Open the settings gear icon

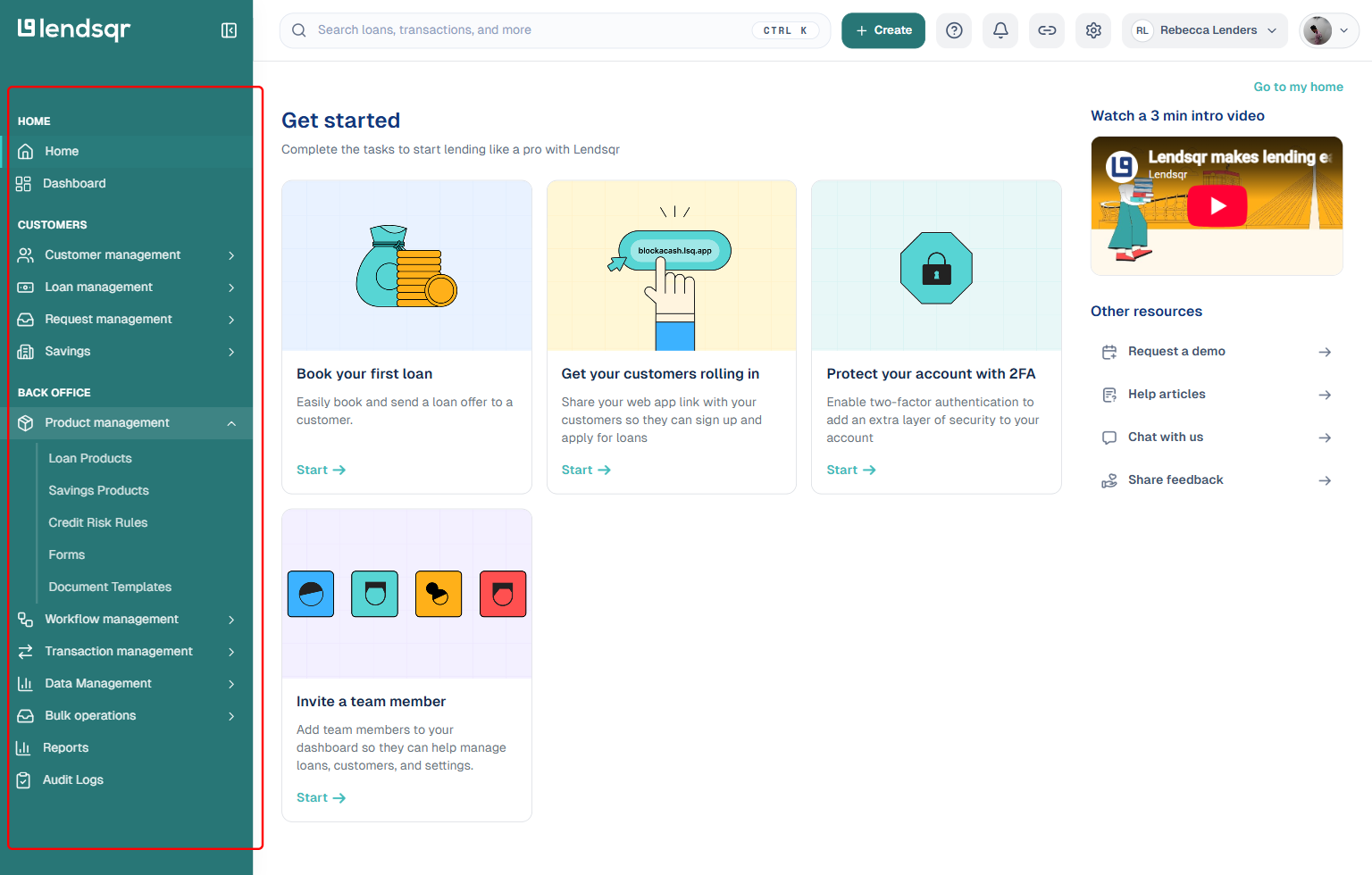coord(1093,30)
